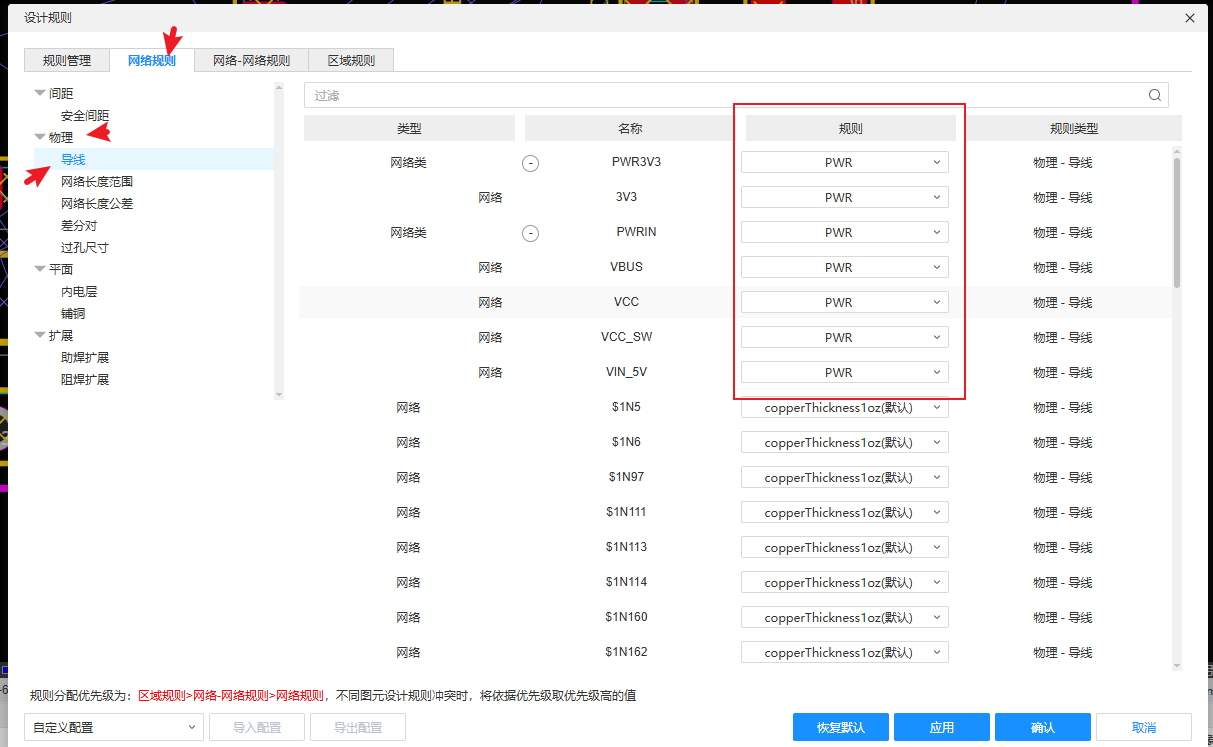Click the VIN_5V net name cell

pyautogui.click(x=626, y=372)
